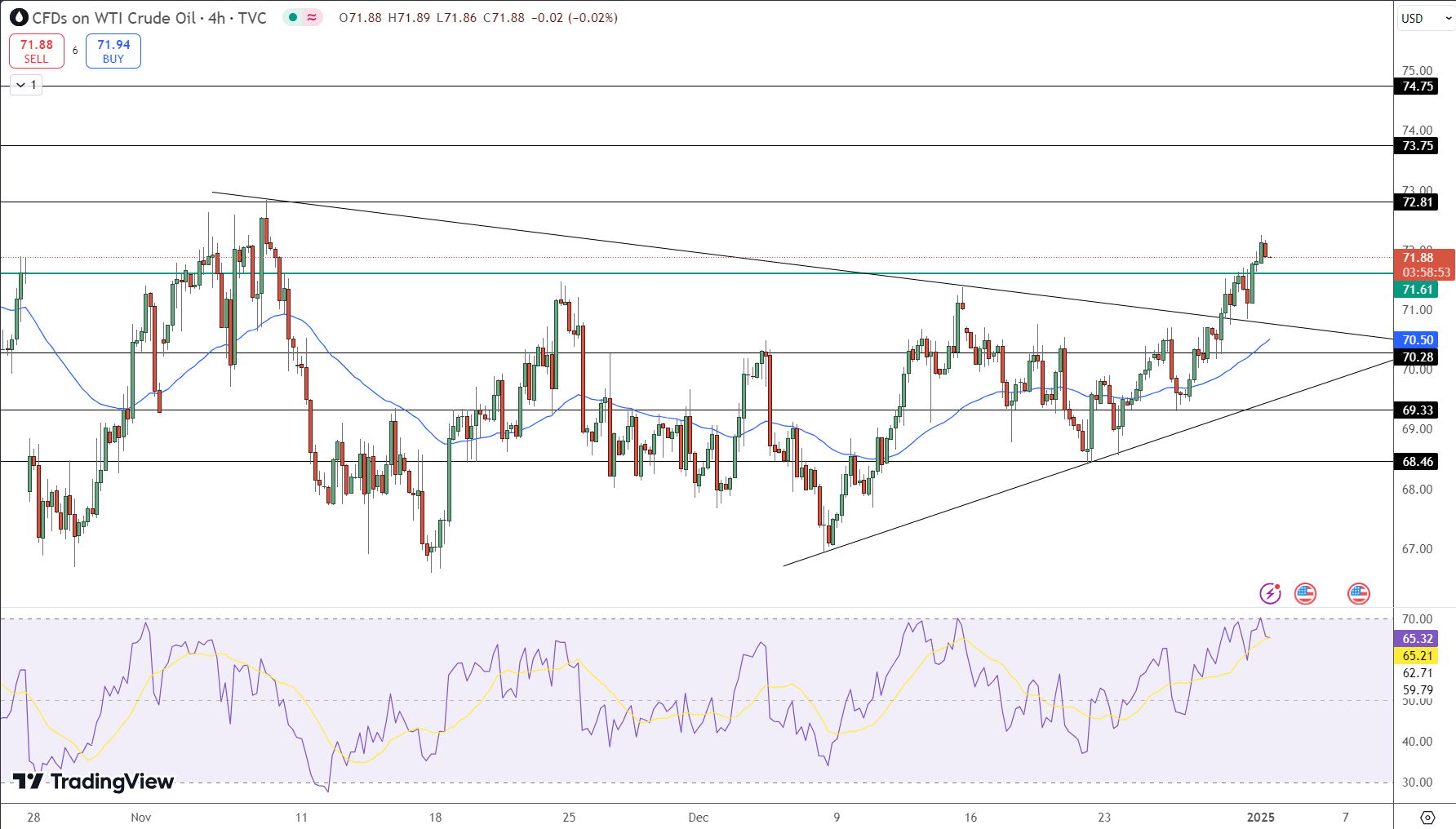1456x829 pixels.
Task: Click the blue 70.50 moving average label
Action: (1417, 340)
